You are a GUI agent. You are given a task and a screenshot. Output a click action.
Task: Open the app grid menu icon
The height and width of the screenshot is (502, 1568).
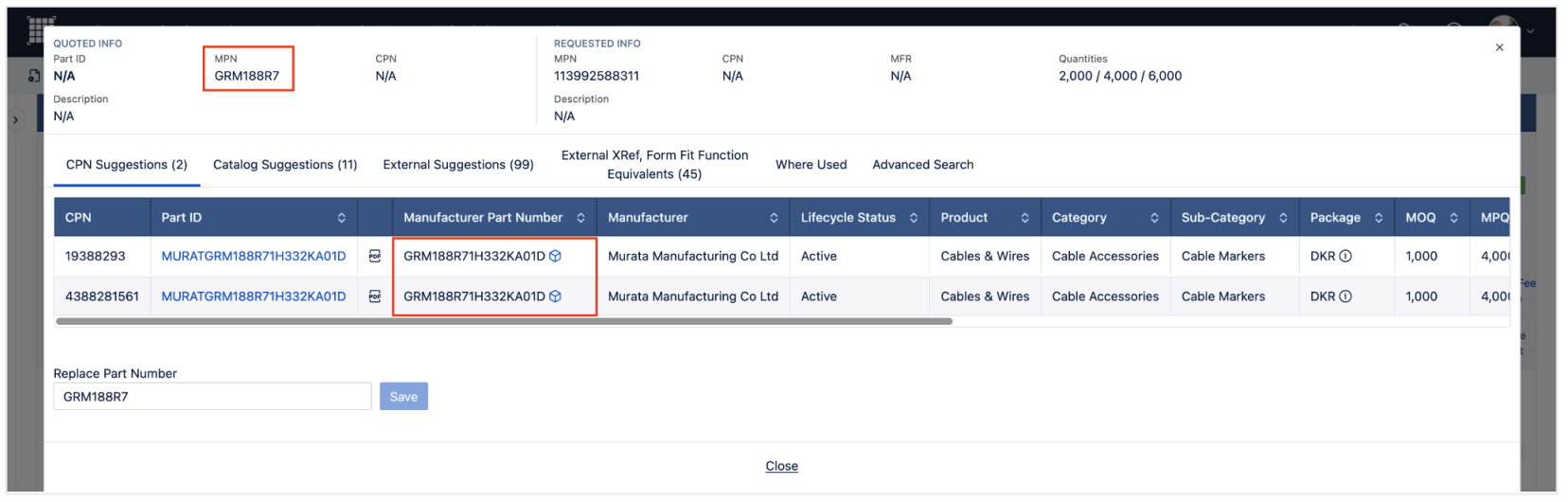tap(36, 30)
